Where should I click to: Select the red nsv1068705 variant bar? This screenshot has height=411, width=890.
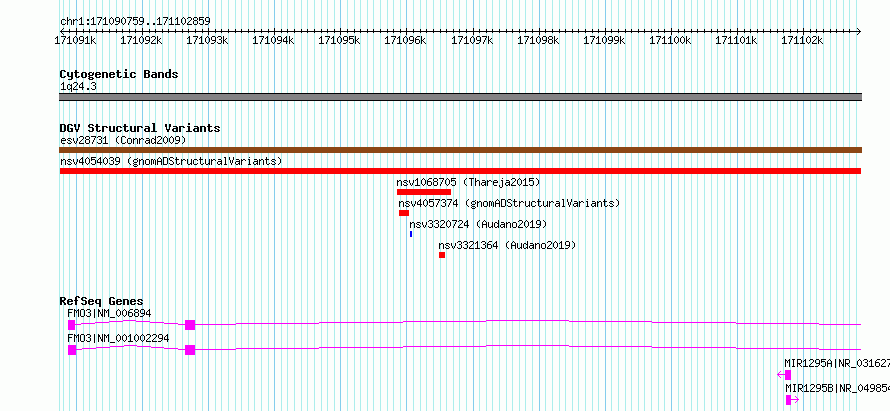click(x=424, y=192)
